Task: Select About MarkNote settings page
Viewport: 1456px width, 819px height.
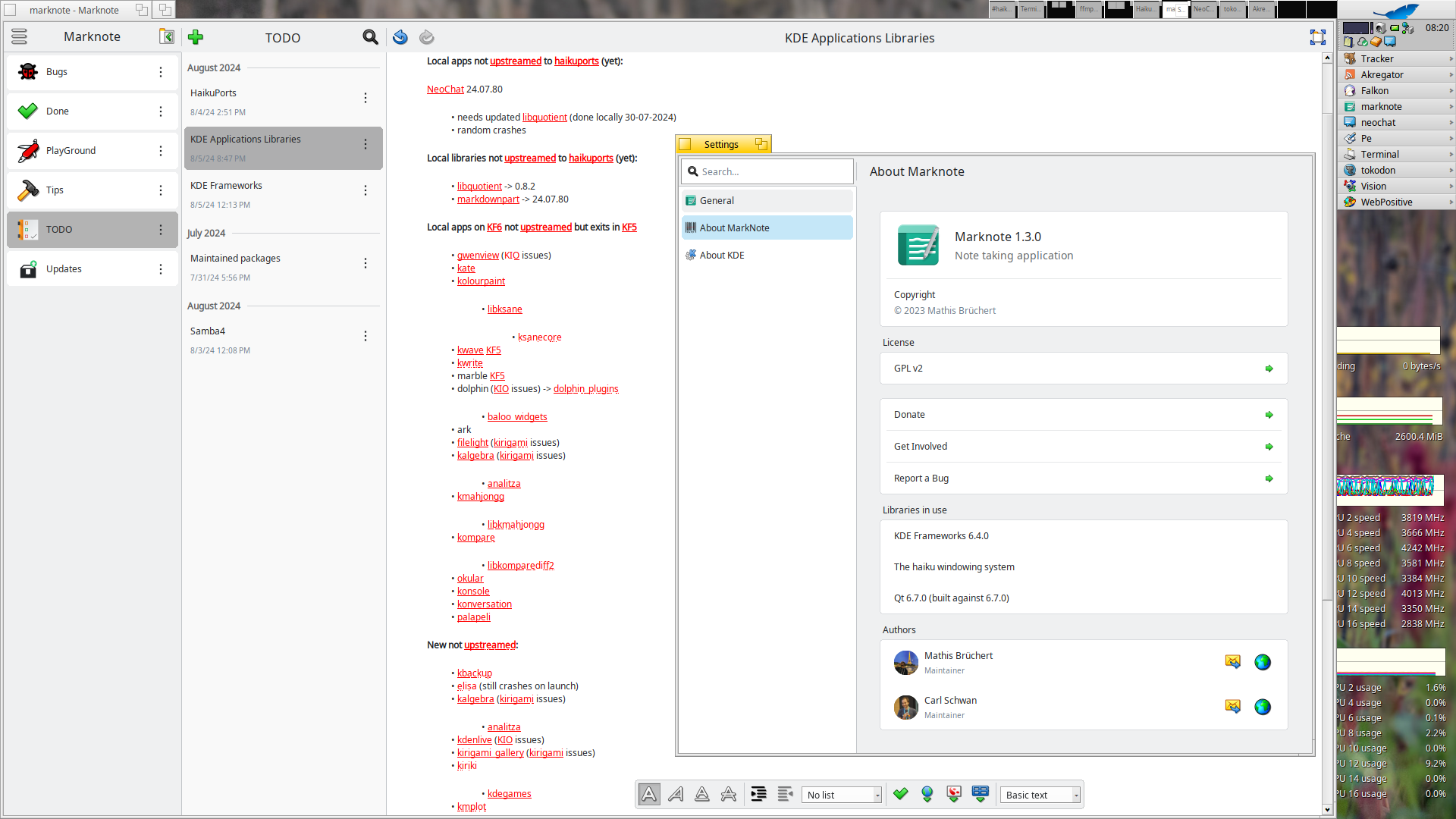Action: 767,227
